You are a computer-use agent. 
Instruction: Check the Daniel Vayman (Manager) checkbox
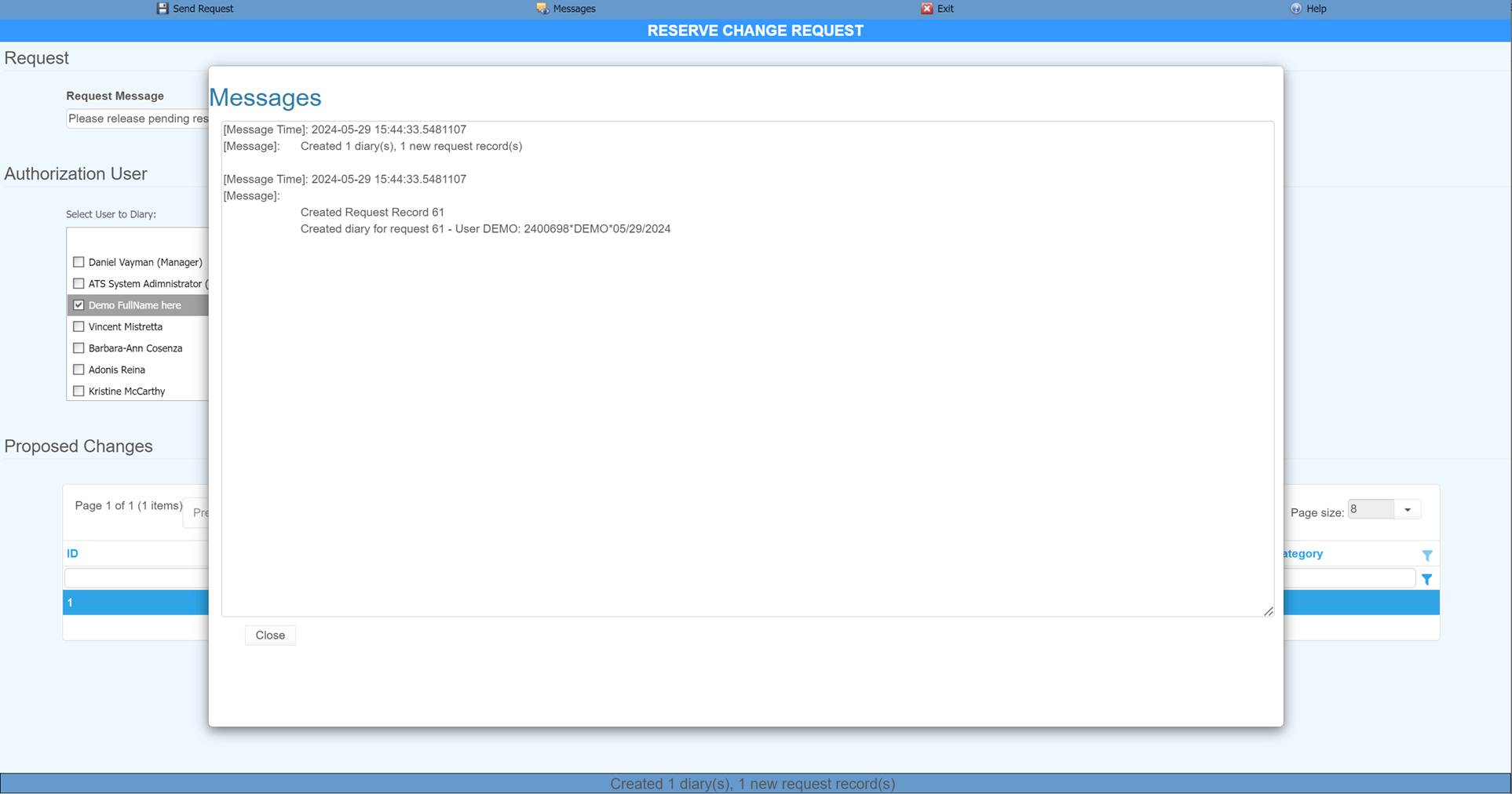[79, 261]
